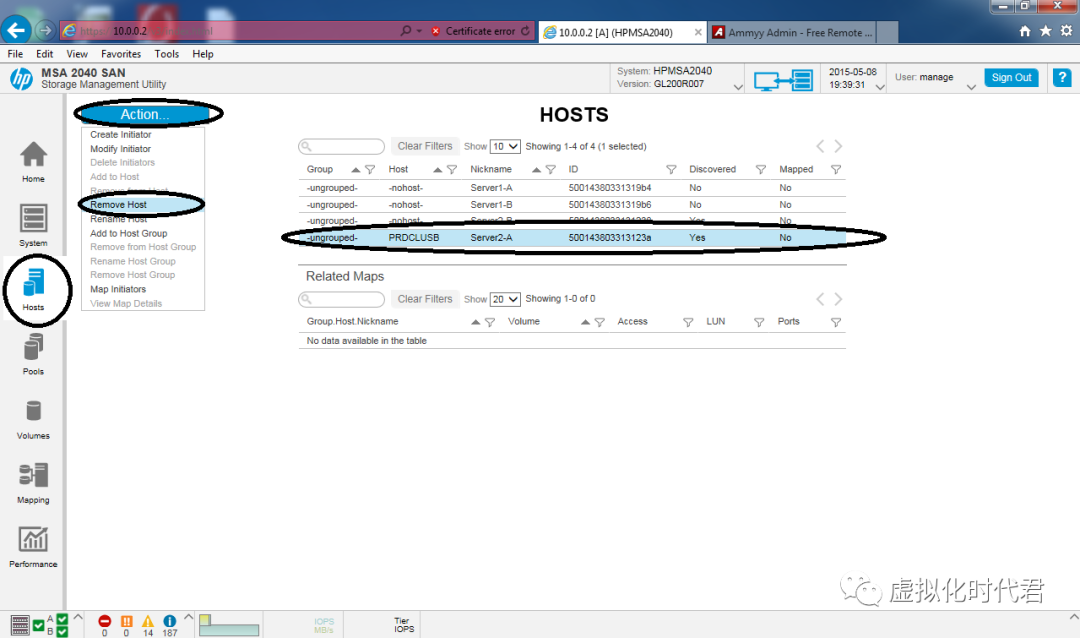Filter the Group column funnel icon
This screenshot has width=1080, height=638.
[x=370, y=169]
